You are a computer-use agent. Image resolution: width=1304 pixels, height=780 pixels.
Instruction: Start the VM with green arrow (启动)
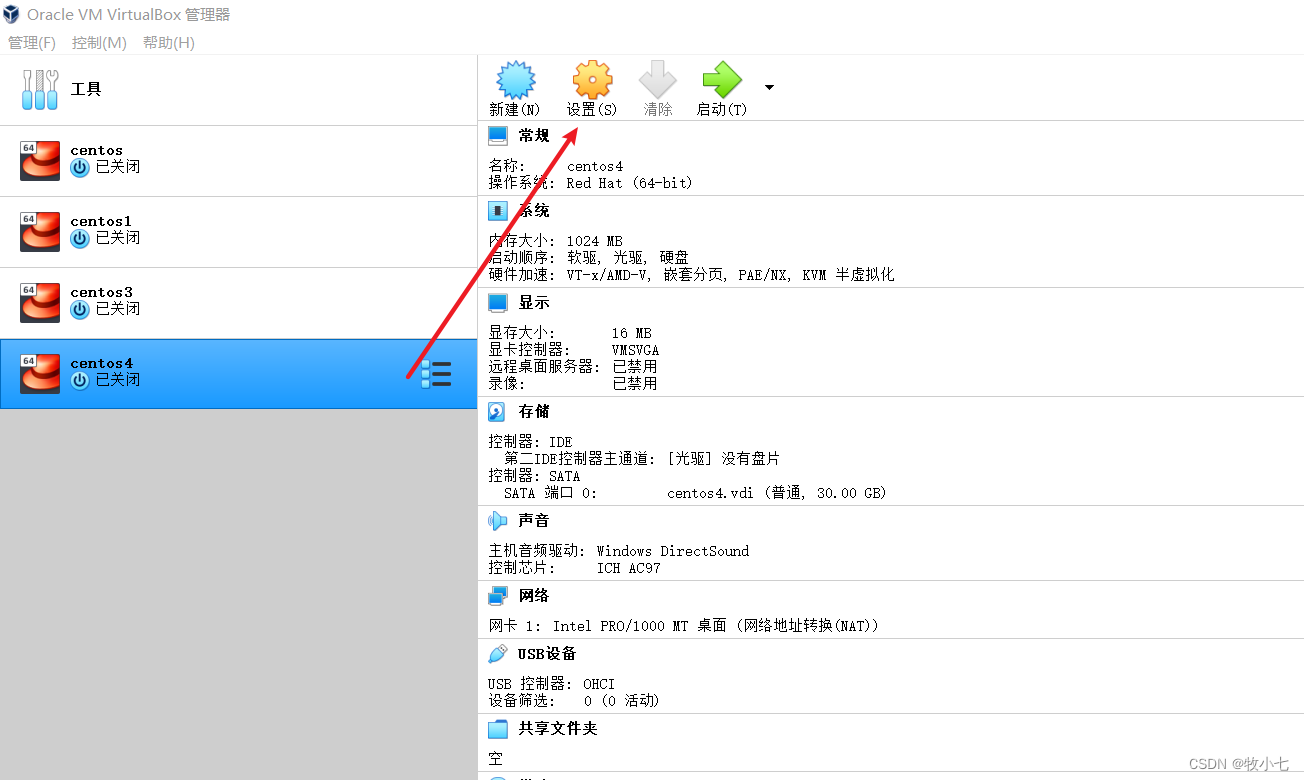(722, 79)
